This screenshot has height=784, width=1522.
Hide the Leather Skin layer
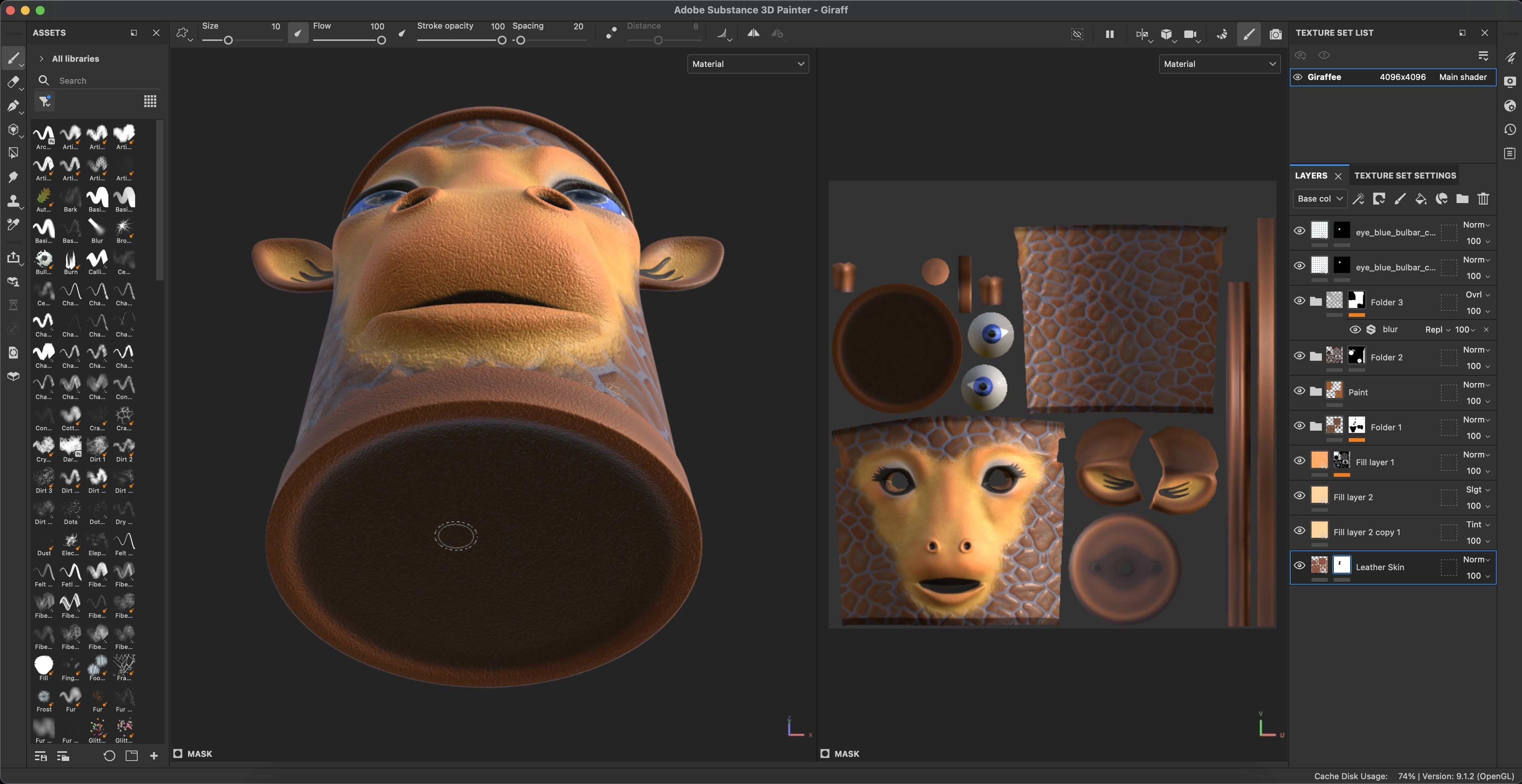[x=1299, y=565]
